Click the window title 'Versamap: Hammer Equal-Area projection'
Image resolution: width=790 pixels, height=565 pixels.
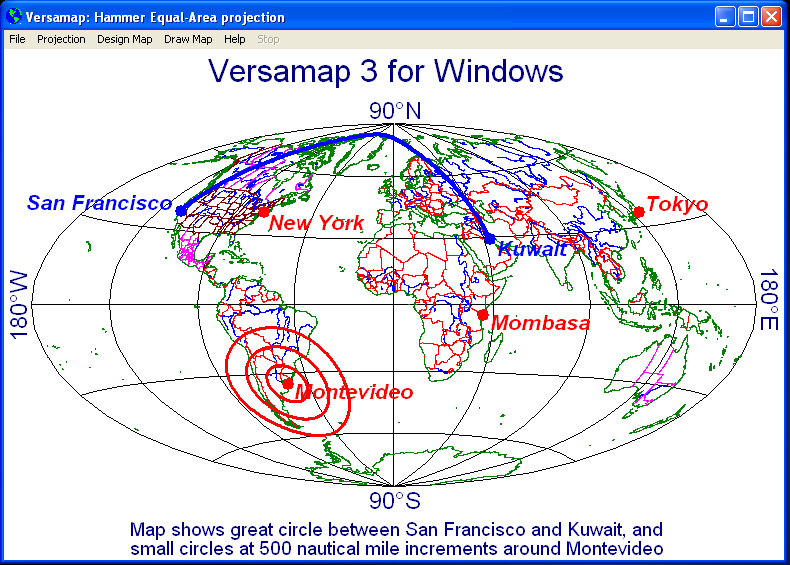click(x=155, y=17)
